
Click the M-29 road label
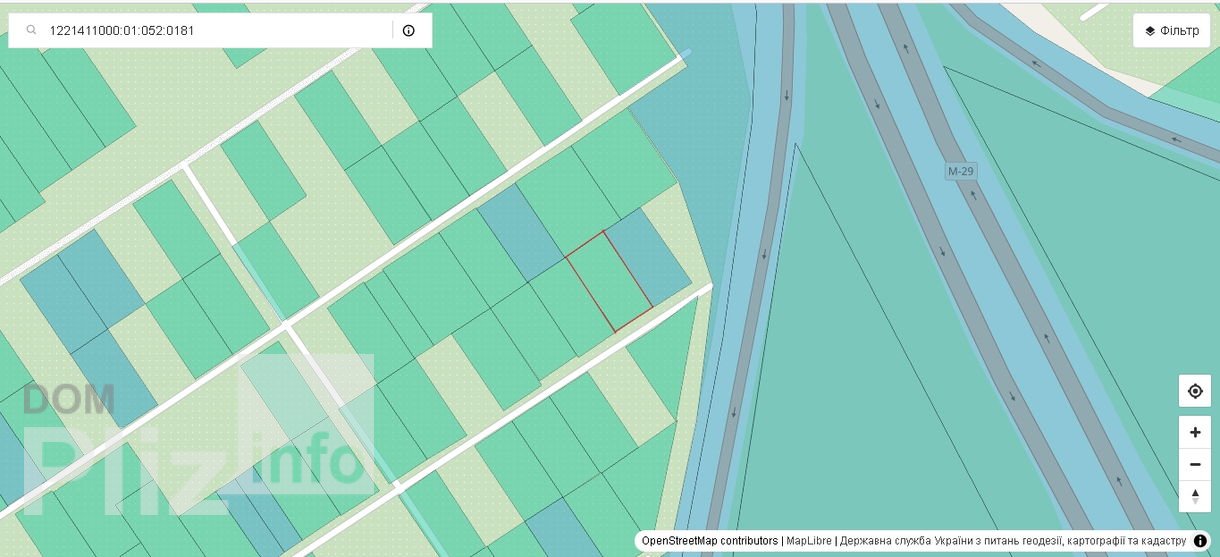point(960,171)
